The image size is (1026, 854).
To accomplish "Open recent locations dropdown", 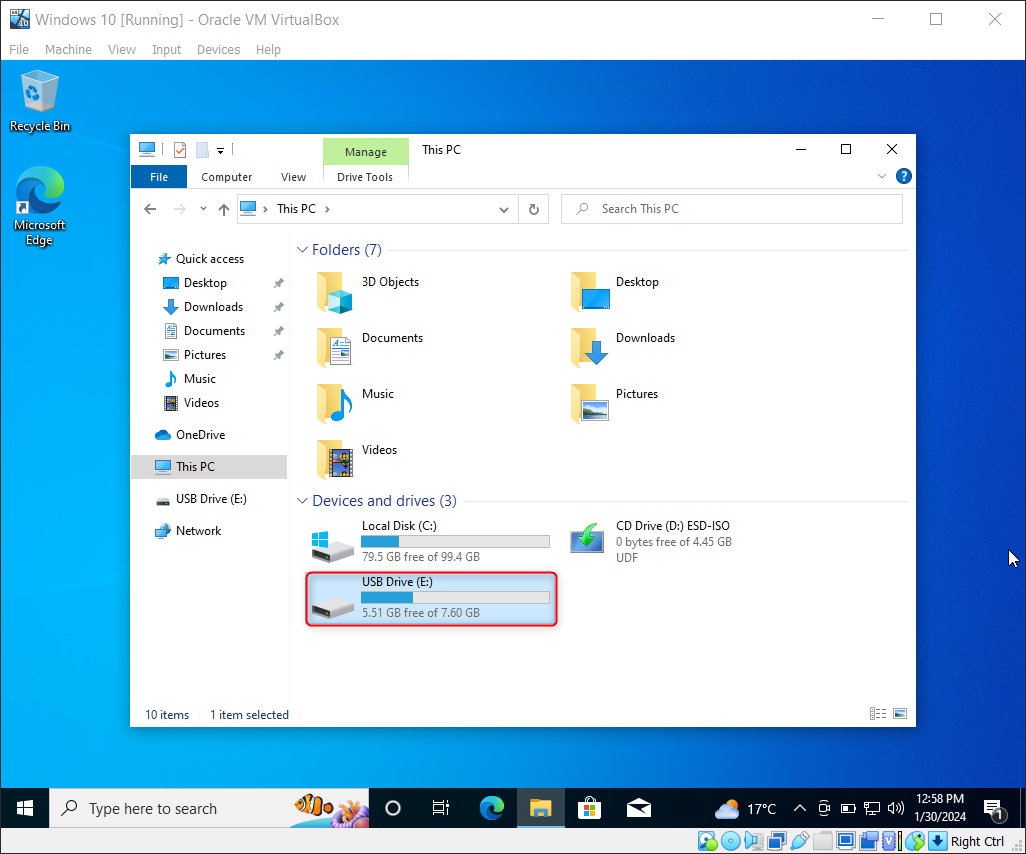I will click(203, 209).
